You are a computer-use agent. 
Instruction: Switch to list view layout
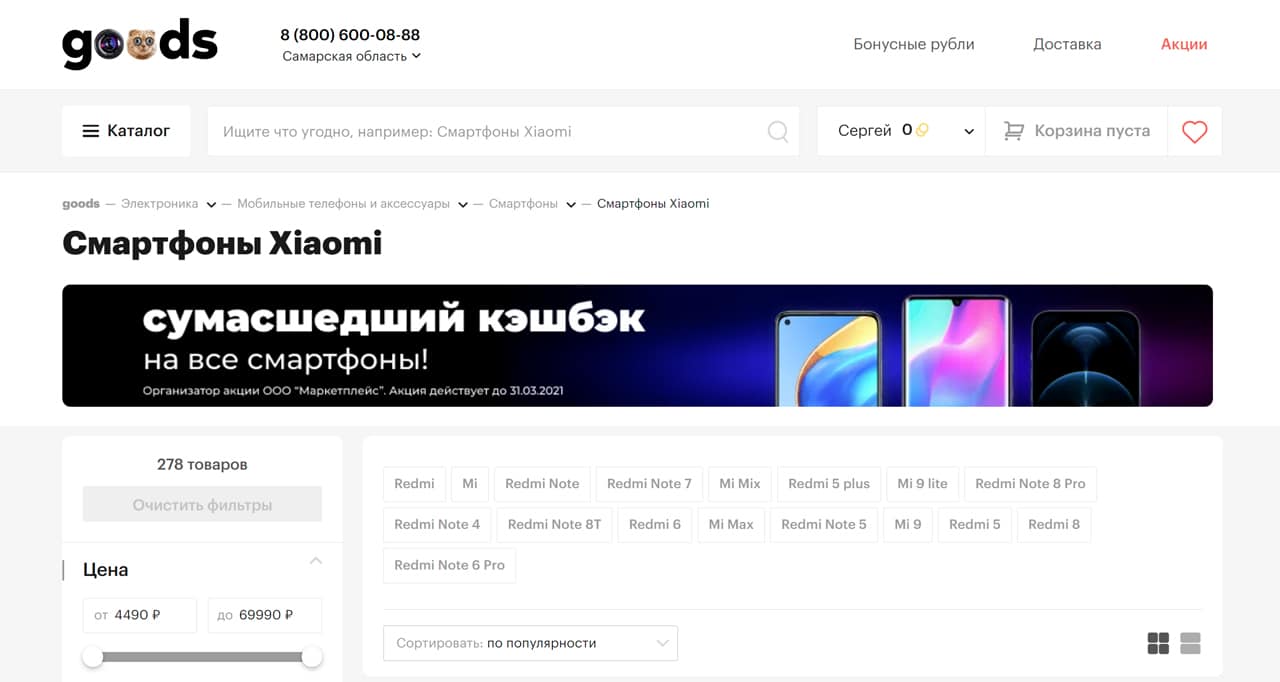click(x=1190, y=643)
